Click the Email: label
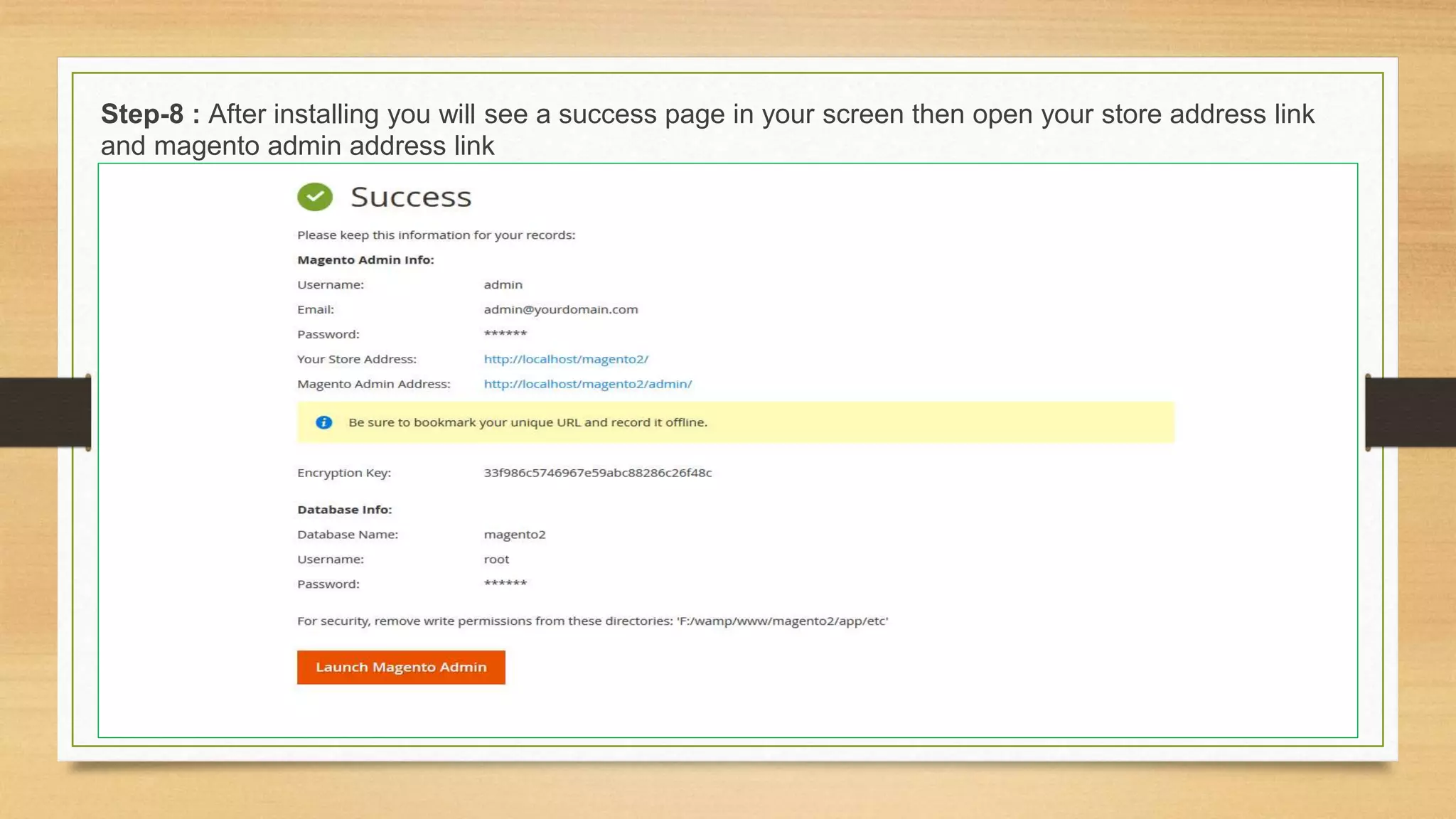The image size is (1456, 819). [x=316, y=309]
